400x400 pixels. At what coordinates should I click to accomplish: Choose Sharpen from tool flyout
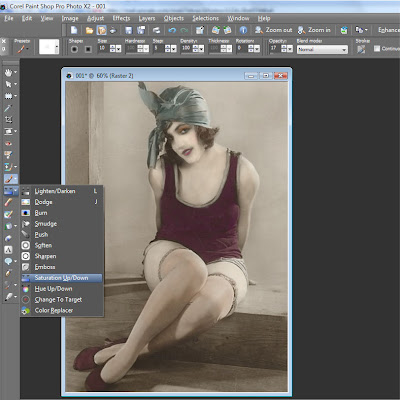[61, 256]
